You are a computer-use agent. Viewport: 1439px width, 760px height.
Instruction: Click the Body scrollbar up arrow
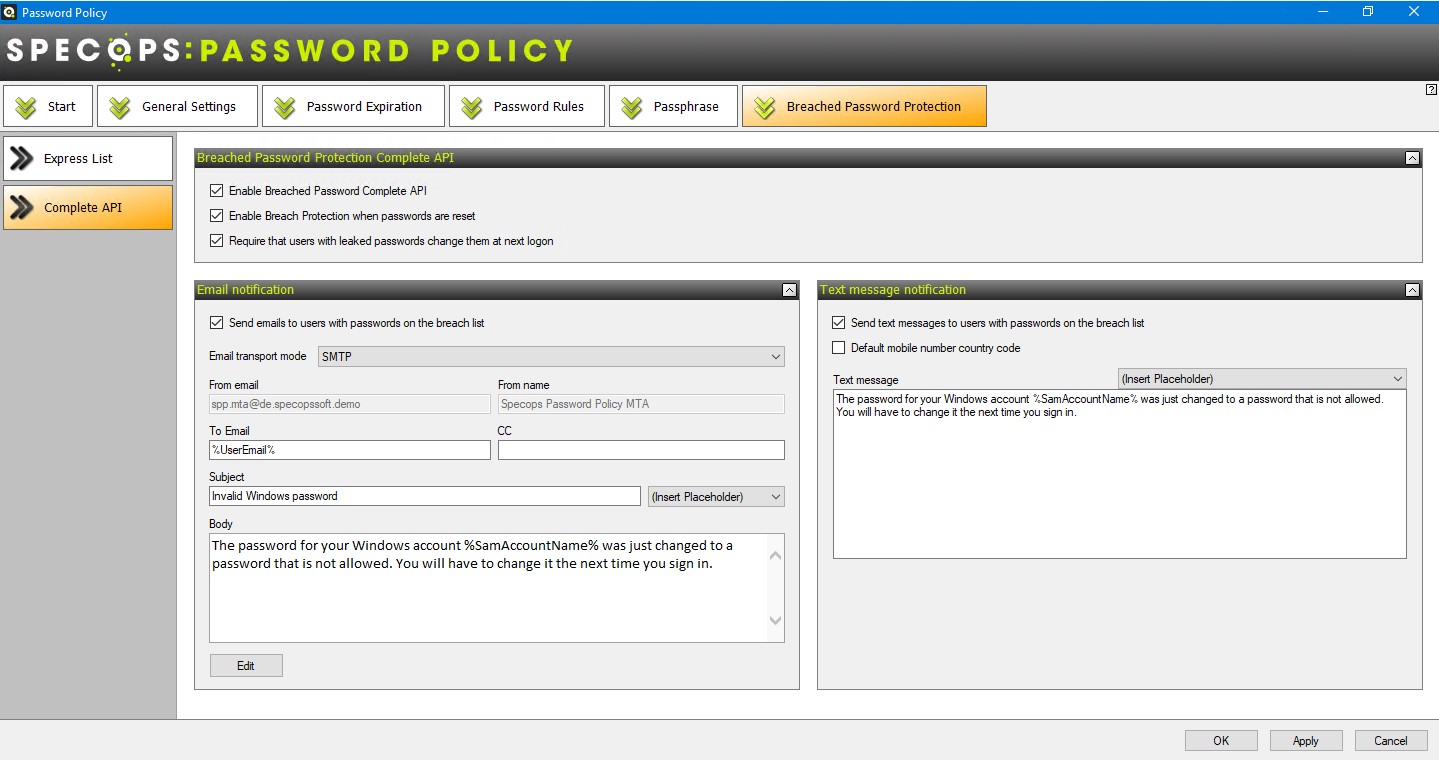pyautogui.click(x=775, y=554)
